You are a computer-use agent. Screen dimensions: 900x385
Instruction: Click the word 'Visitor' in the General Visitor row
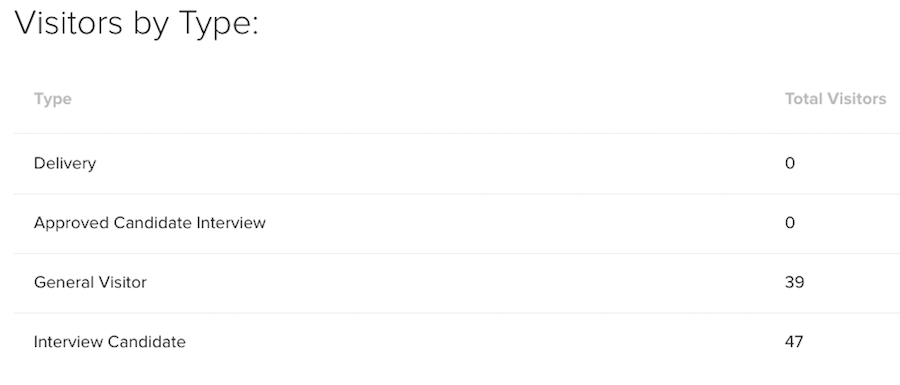(x=117, y=282)
